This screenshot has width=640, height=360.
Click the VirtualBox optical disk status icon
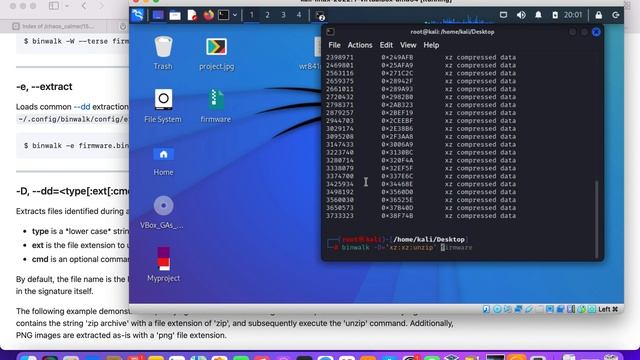497,309
